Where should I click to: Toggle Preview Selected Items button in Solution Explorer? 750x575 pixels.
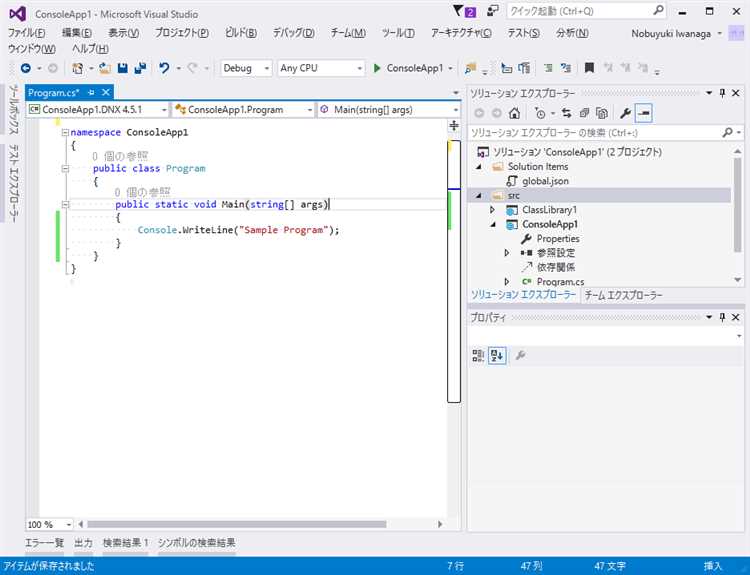[x=644, y=113]
